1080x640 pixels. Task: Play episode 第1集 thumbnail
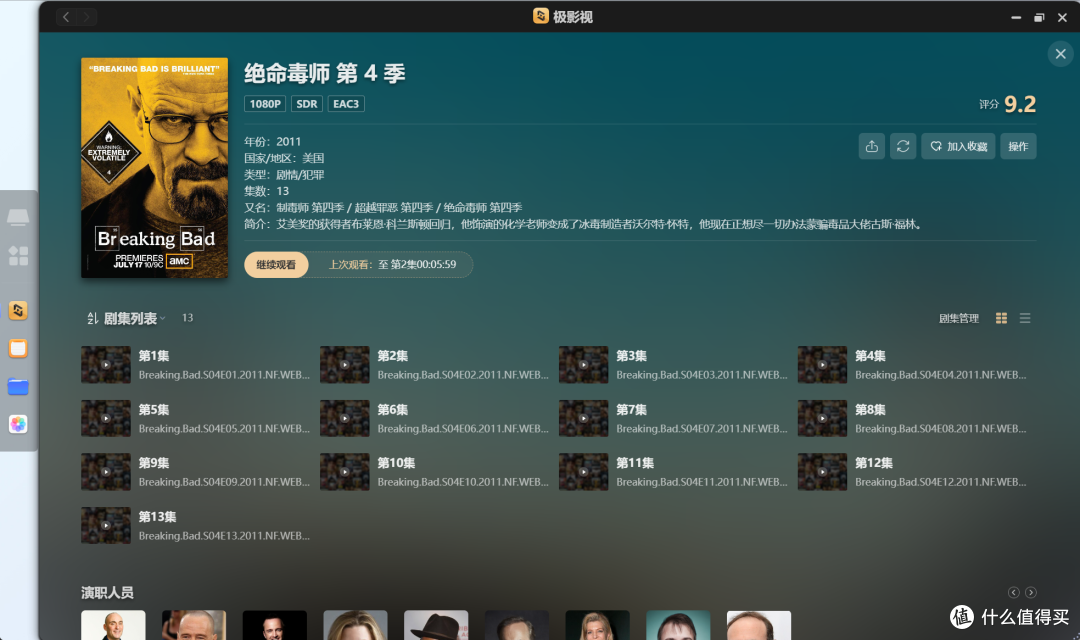point(105,364)
